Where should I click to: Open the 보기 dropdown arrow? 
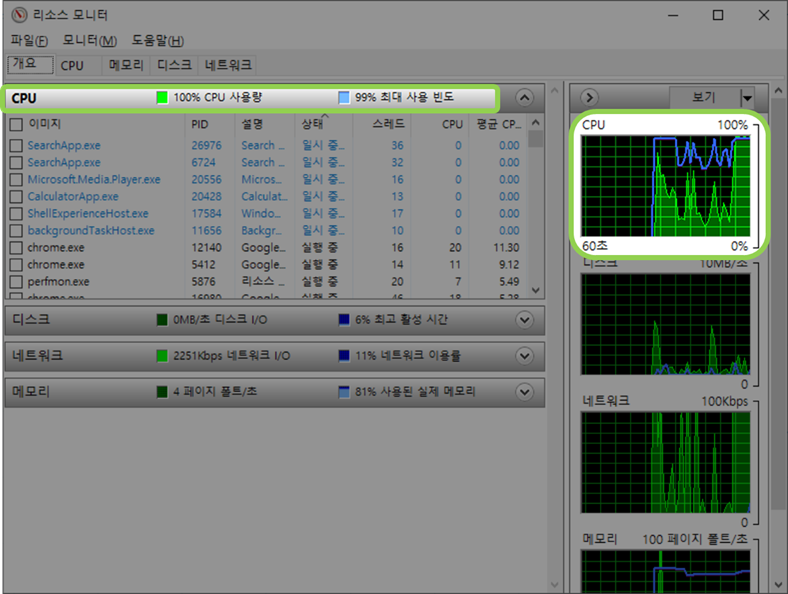[747, 97]
